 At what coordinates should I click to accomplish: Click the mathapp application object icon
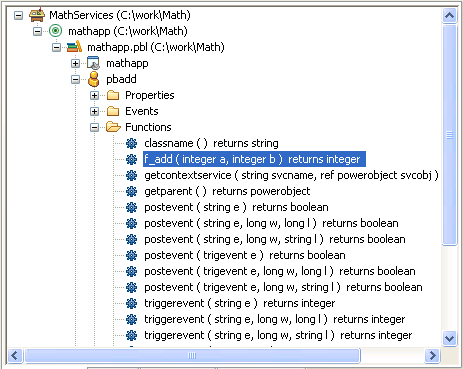pos(93,63)
